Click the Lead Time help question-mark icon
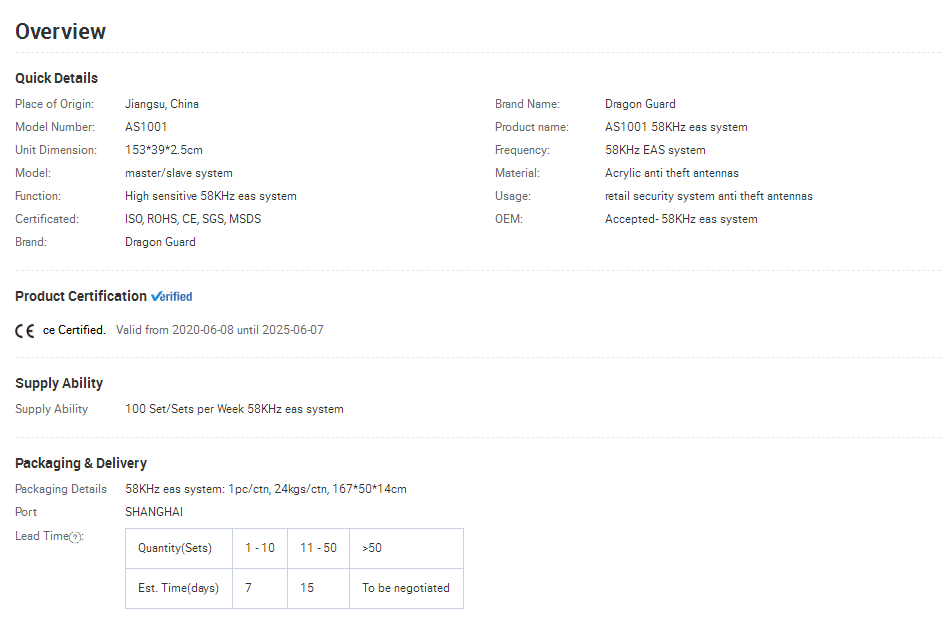The width and height of the screenshot is (945, 628). coord(75,537)
